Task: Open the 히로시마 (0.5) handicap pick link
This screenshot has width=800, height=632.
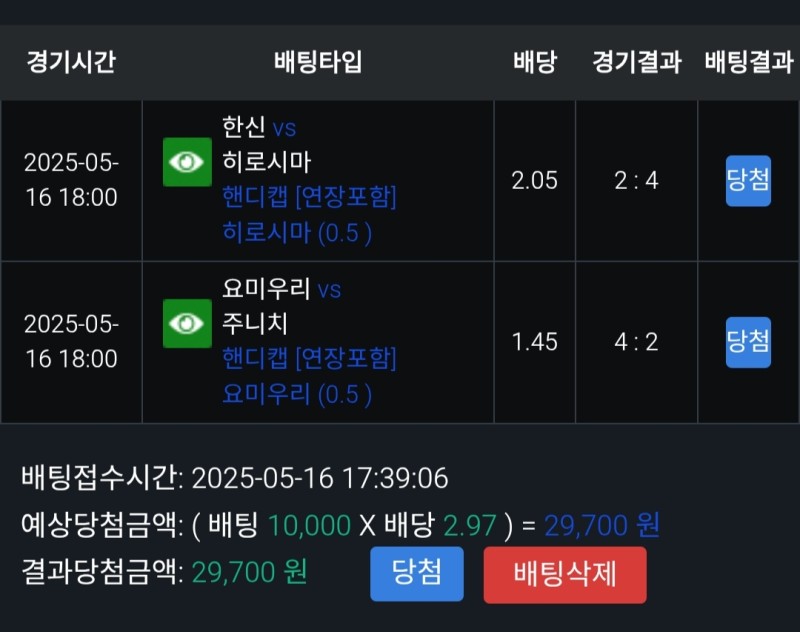Action: point(297,233)
